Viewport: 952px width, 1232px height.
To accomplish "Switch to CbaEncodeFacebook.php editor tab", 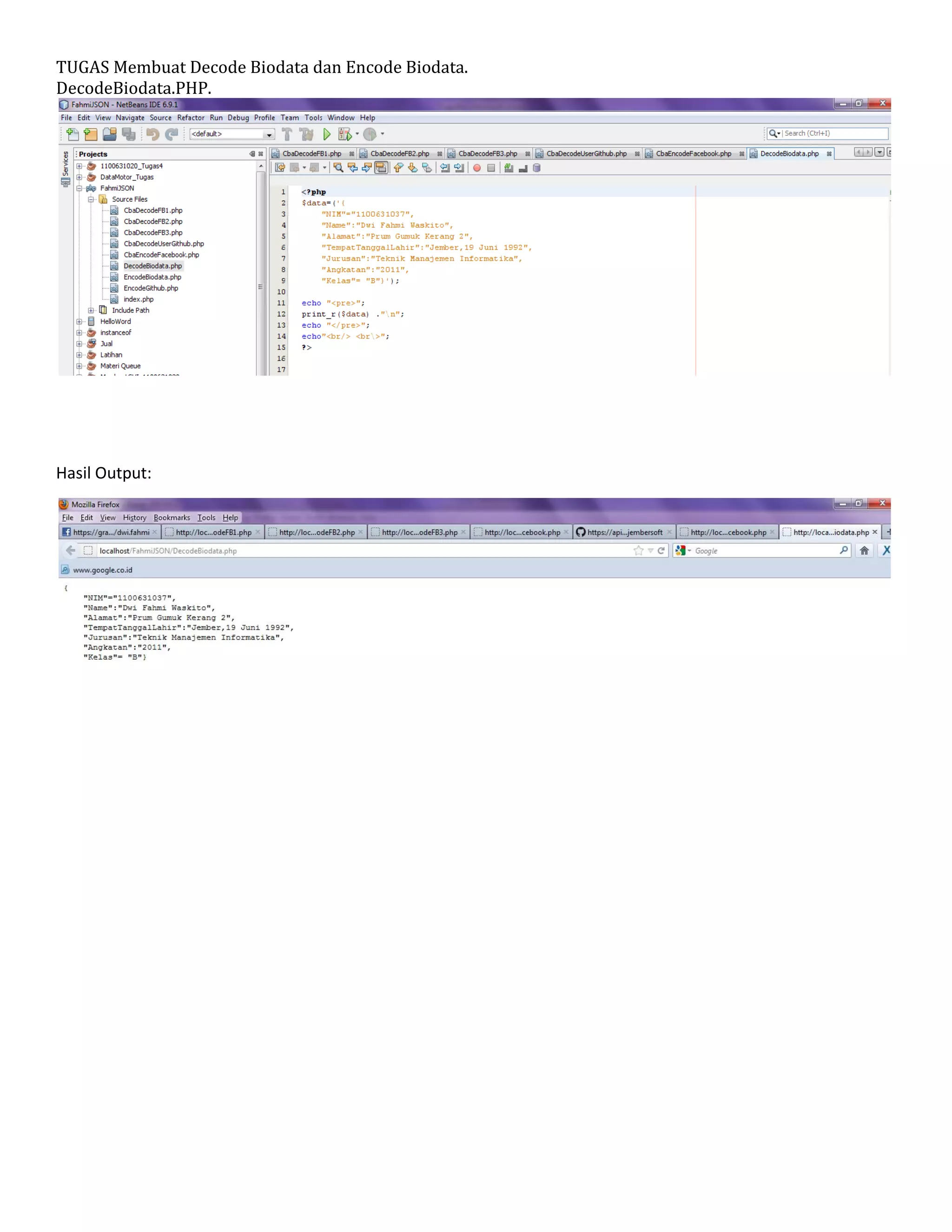I will (x=694, y=153).
